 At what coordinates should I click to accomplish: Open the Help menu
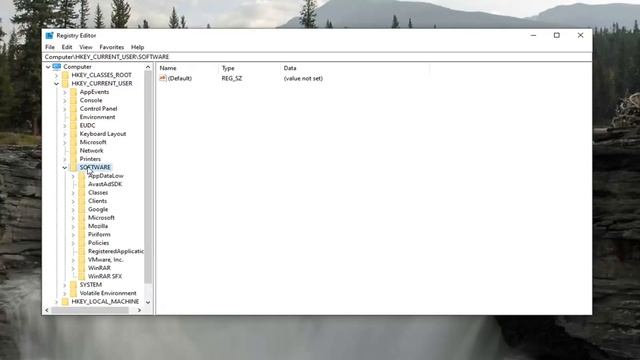pos(137,47)
